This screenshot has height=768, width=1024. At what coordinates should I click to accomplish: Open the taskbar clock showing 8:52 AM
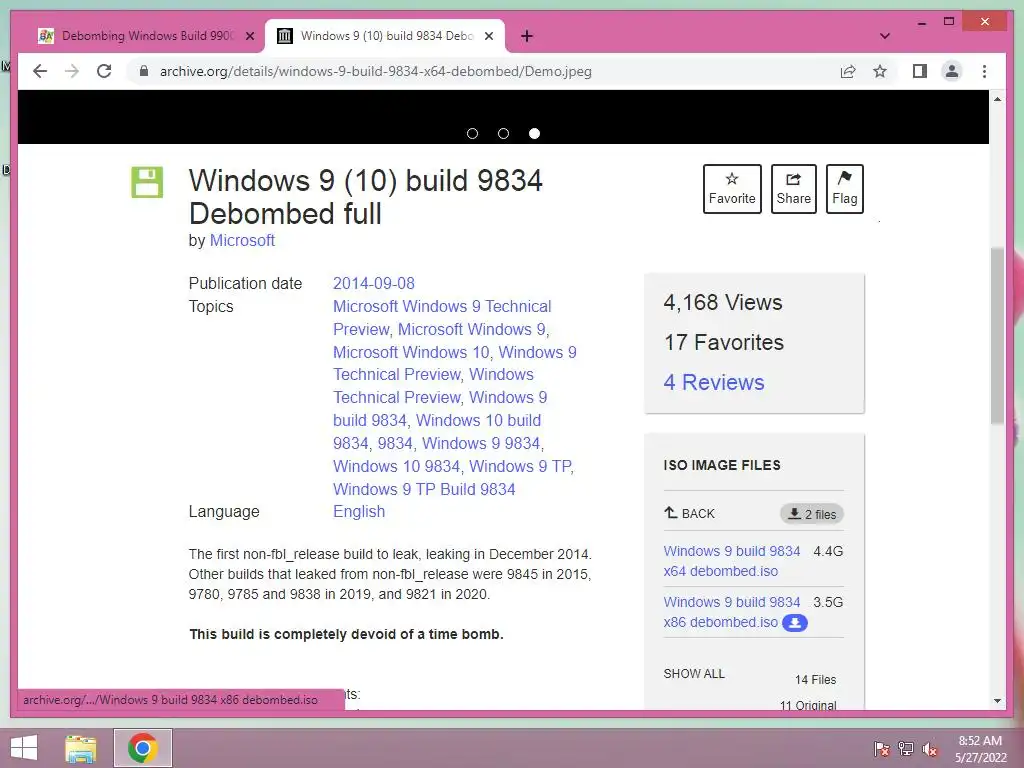[x=980, y=748]
